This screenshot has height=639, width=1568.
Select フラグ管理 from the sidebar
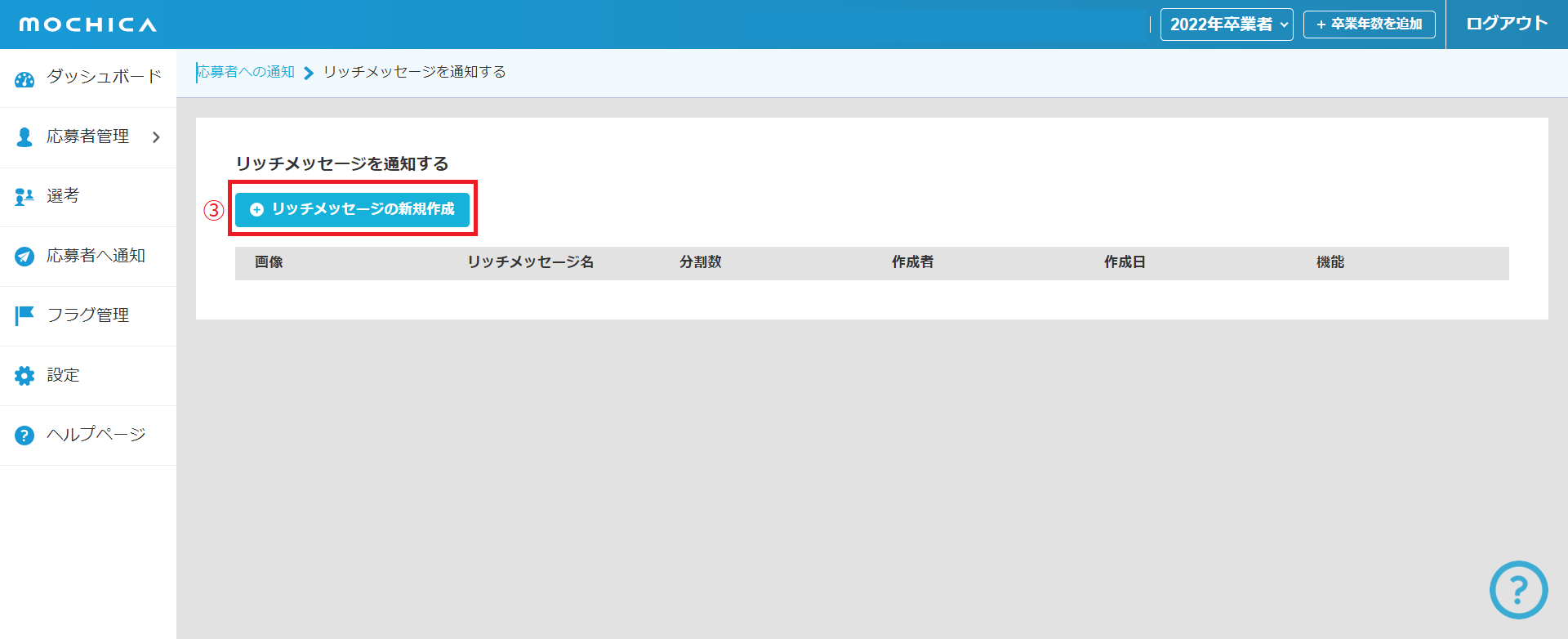tap(88, 315)
